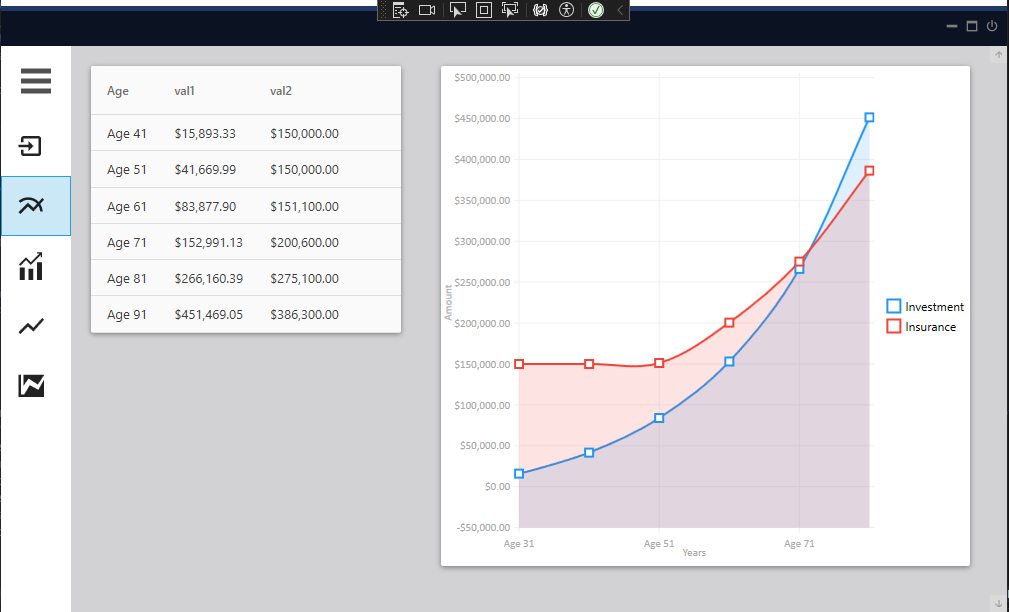Viewport: 1009px width, 612px height.
Task: Open the hamburger menu
Action: tap(35, 81)
